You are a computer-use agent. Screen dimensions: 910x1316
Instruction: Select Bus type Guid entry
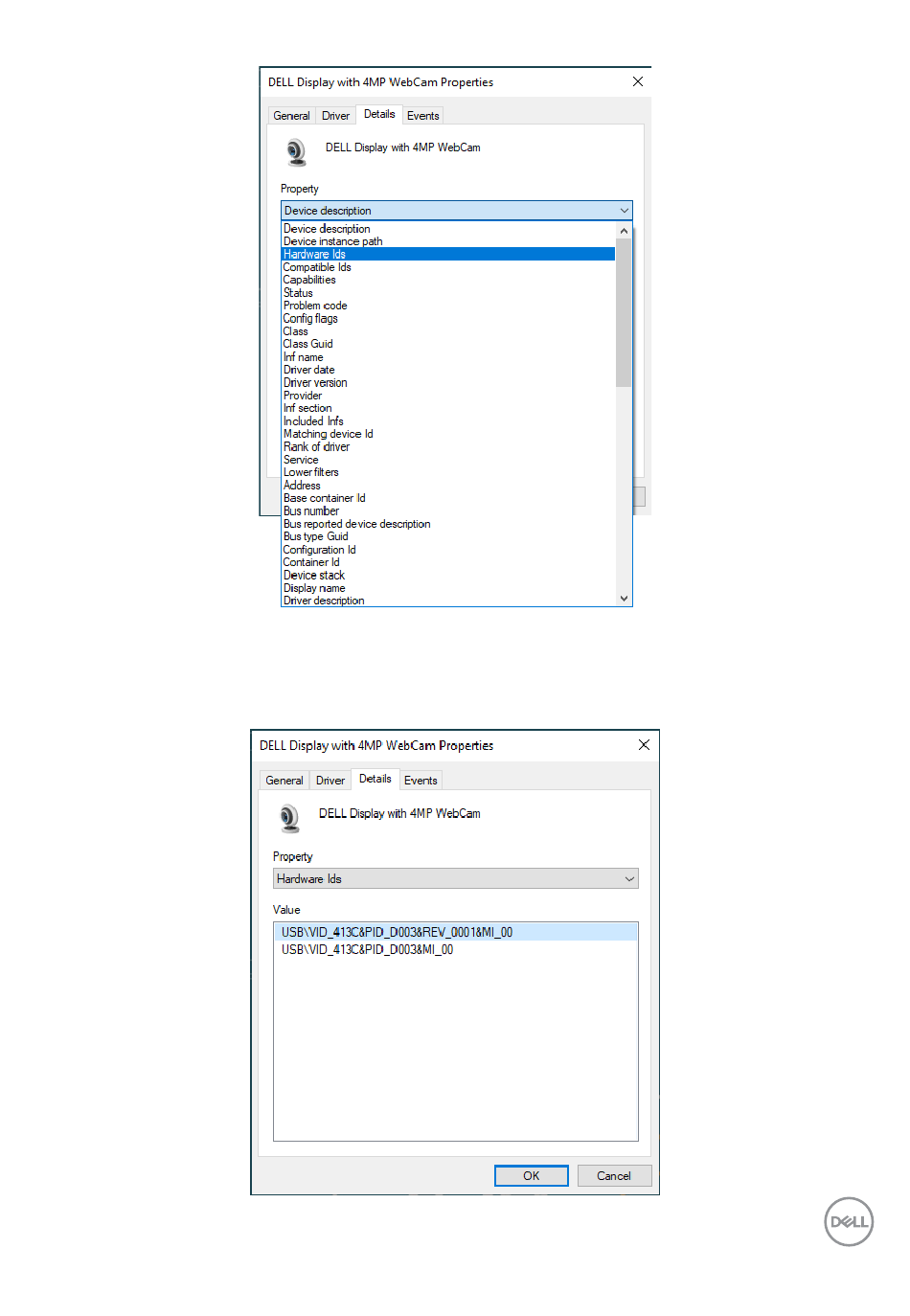[448, 536]
